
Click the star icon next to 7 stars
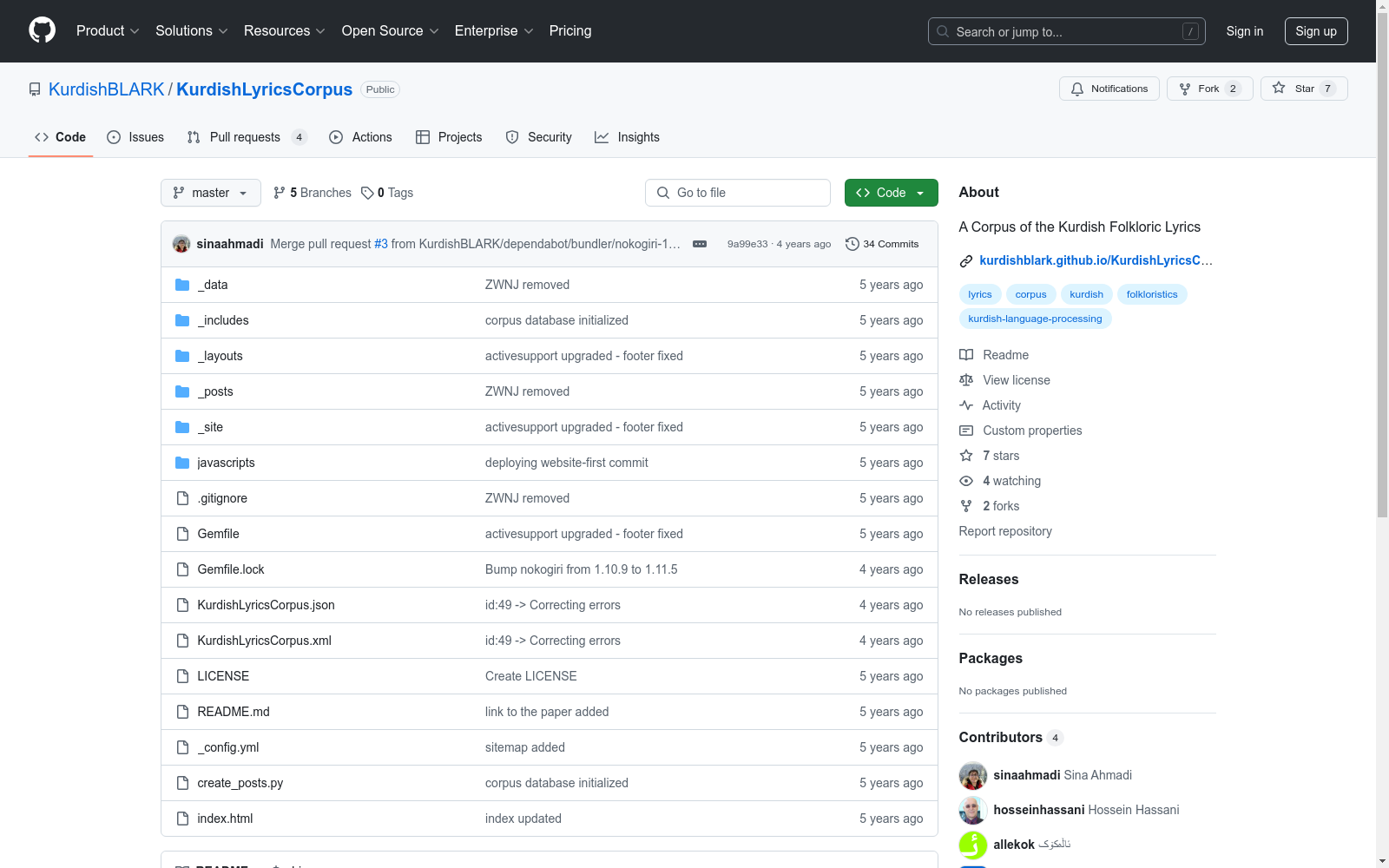966,456
